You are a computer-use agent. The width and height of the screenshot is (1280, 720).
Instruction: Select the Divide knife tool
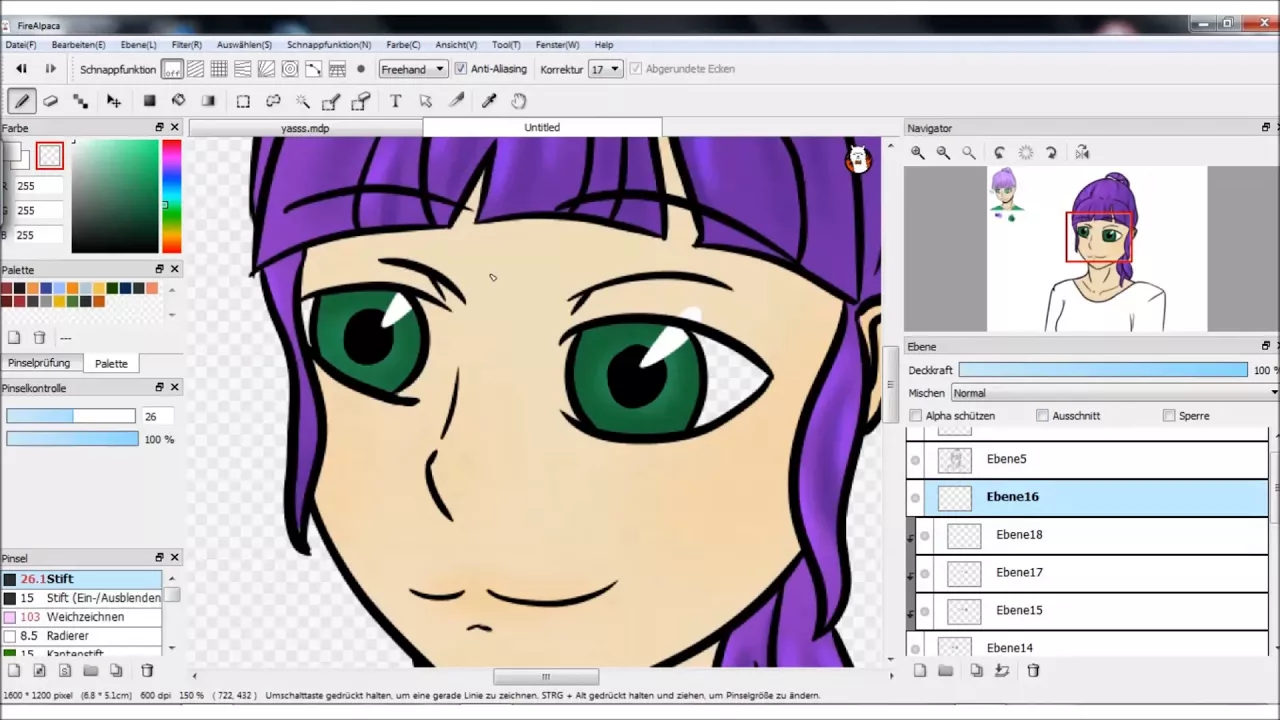click(456, 101)
